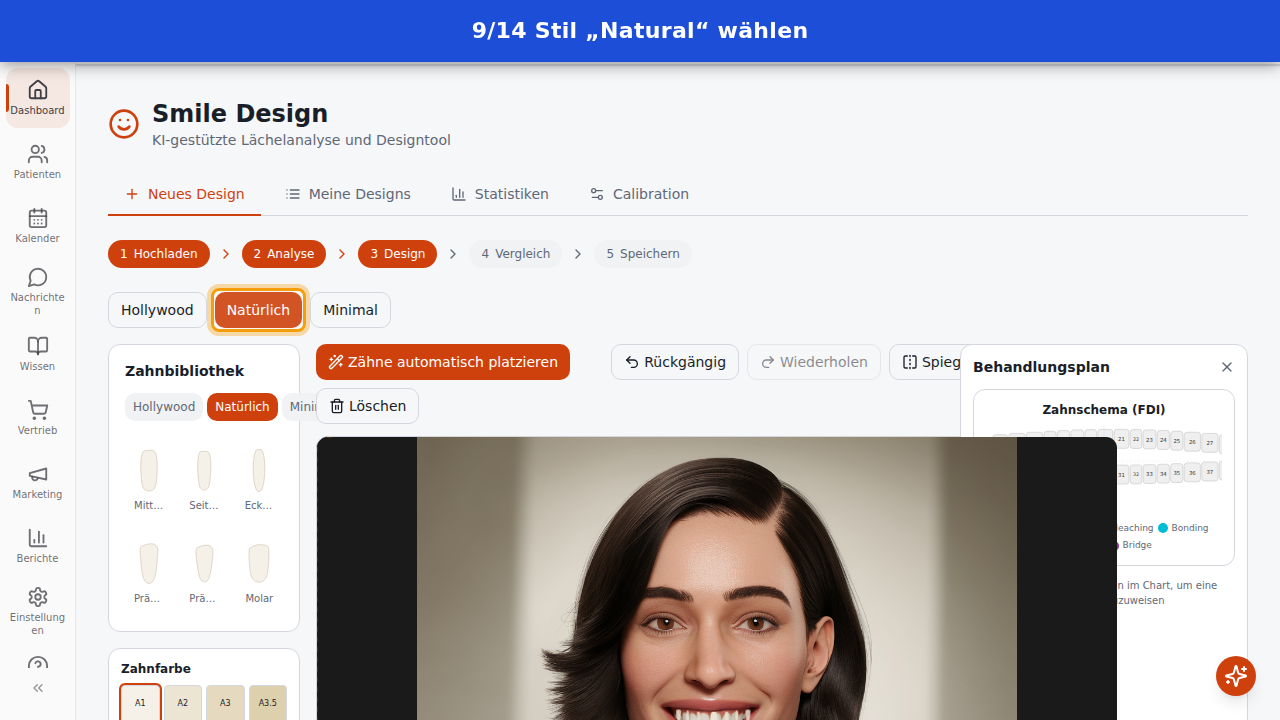This screenshot has height=720, width=1280.
Task: Select tooth 25 in Zahnschema
Action: 1177,441
